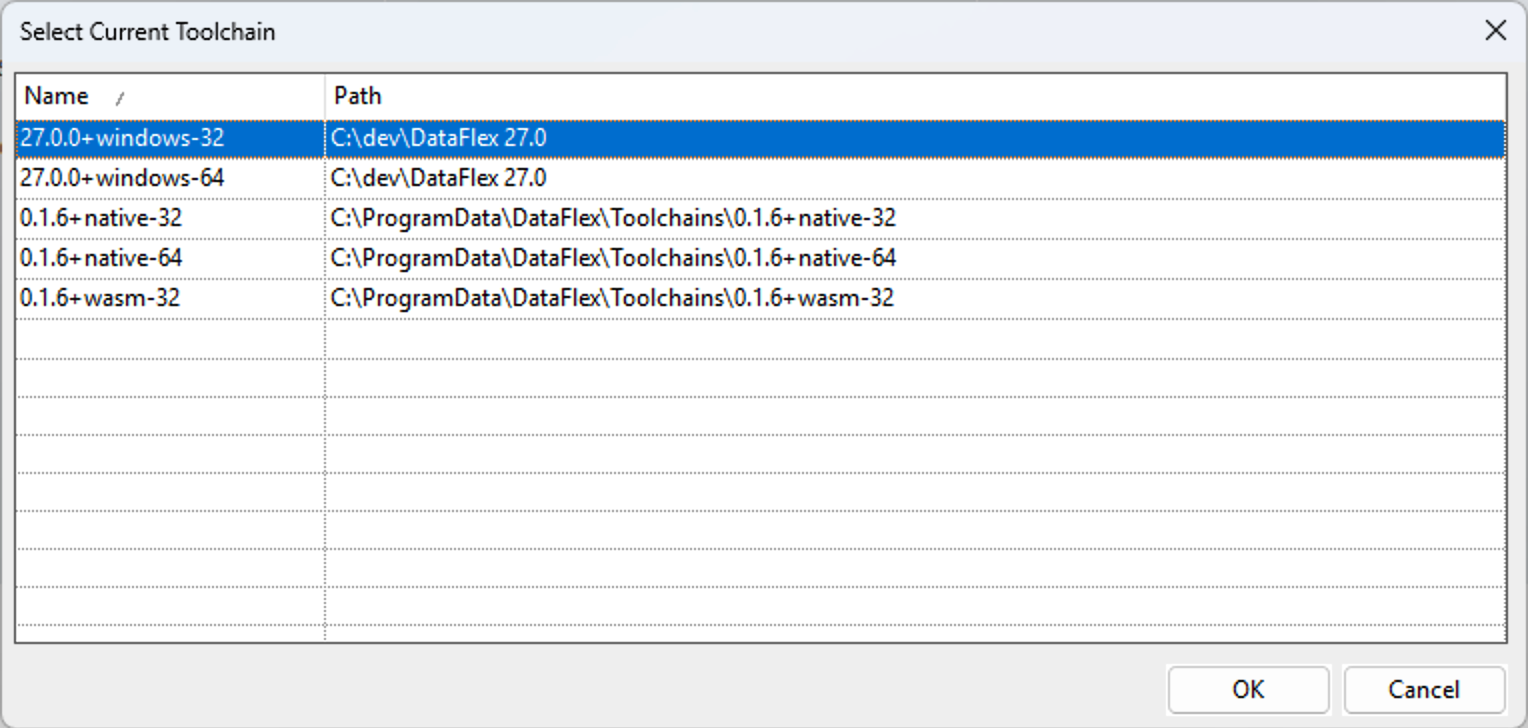Sort the list by Name column header
The height and width of the screenshot is (728, 1528).
tap(170, 96)
